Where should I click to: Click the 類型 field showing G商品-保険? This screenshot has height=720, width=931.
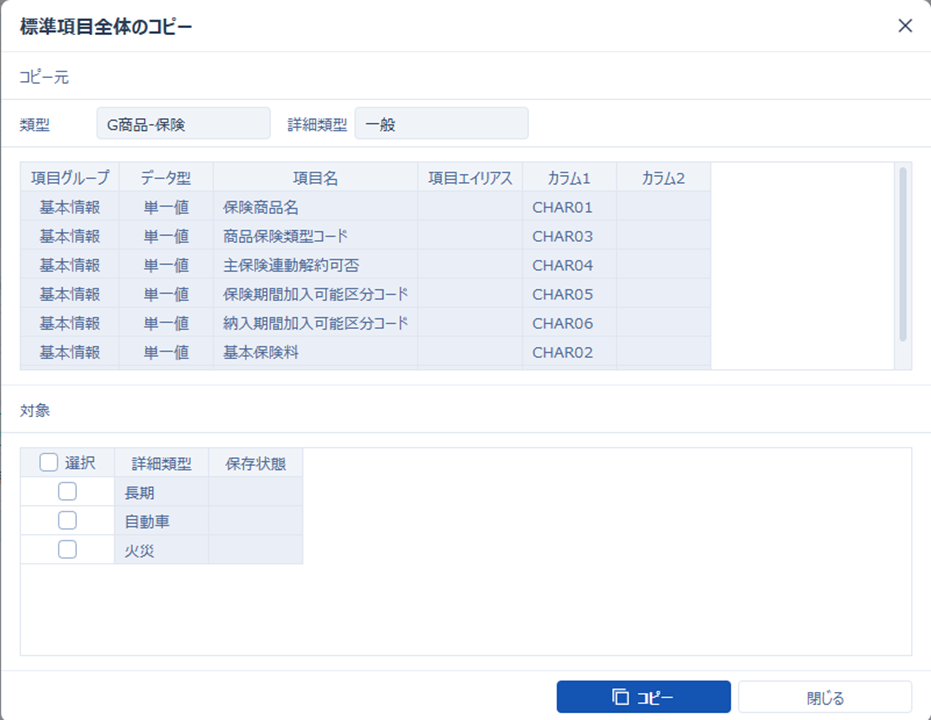[x=183, y=124]
